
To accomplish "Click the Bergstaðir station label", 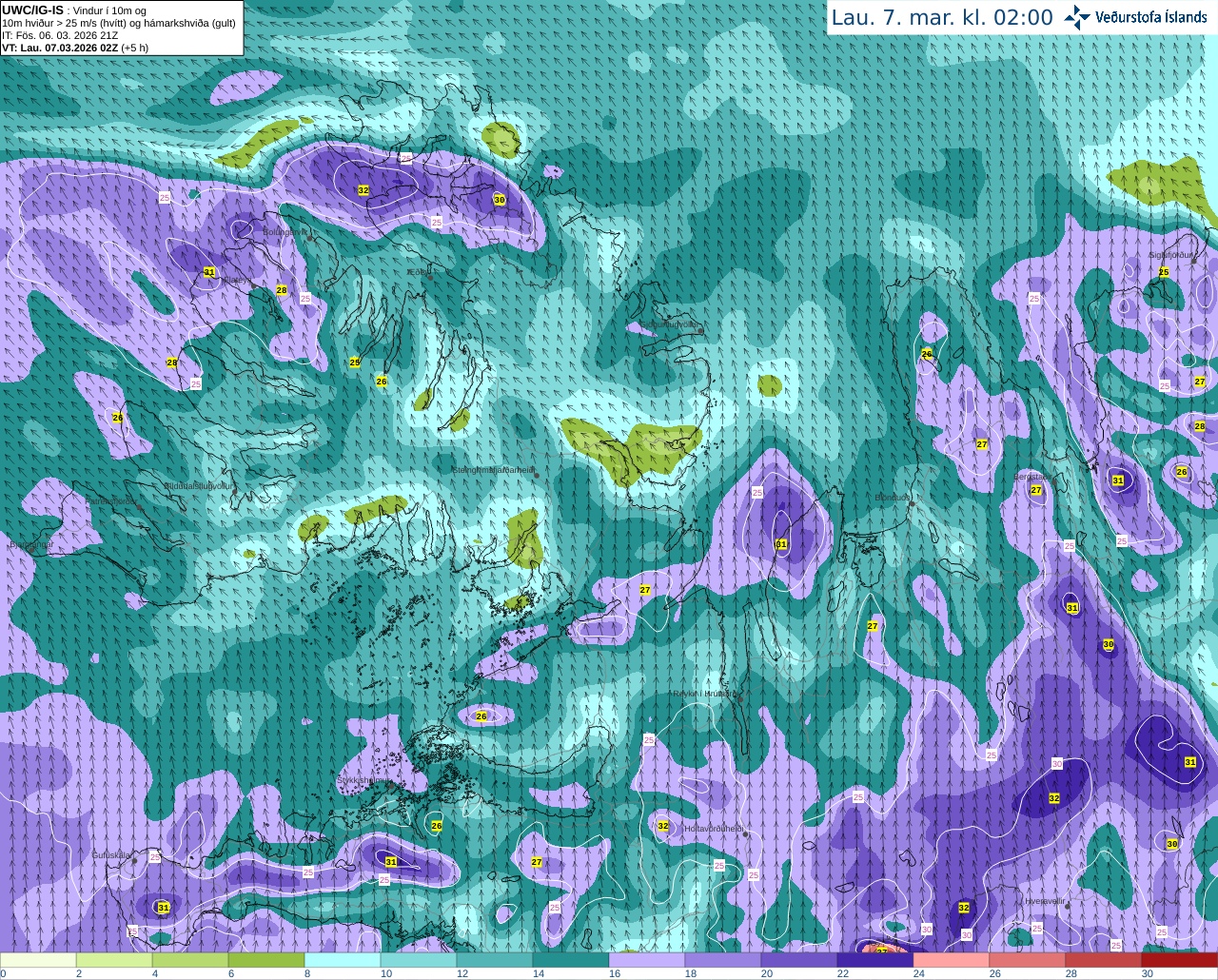I will pos(1031,477).
